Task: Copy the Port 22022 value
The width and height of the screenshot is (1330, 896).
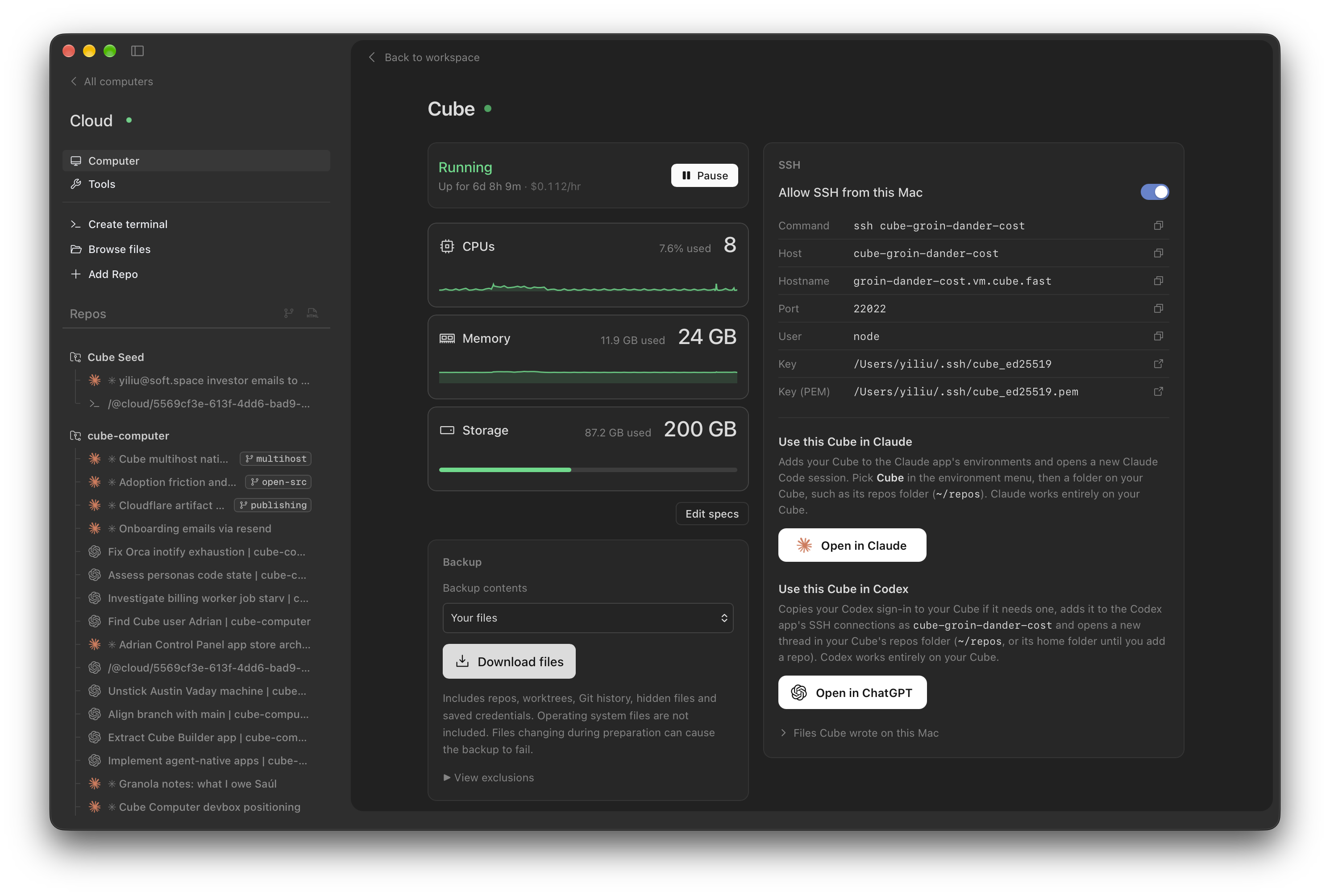Action: pos(1158,309)
